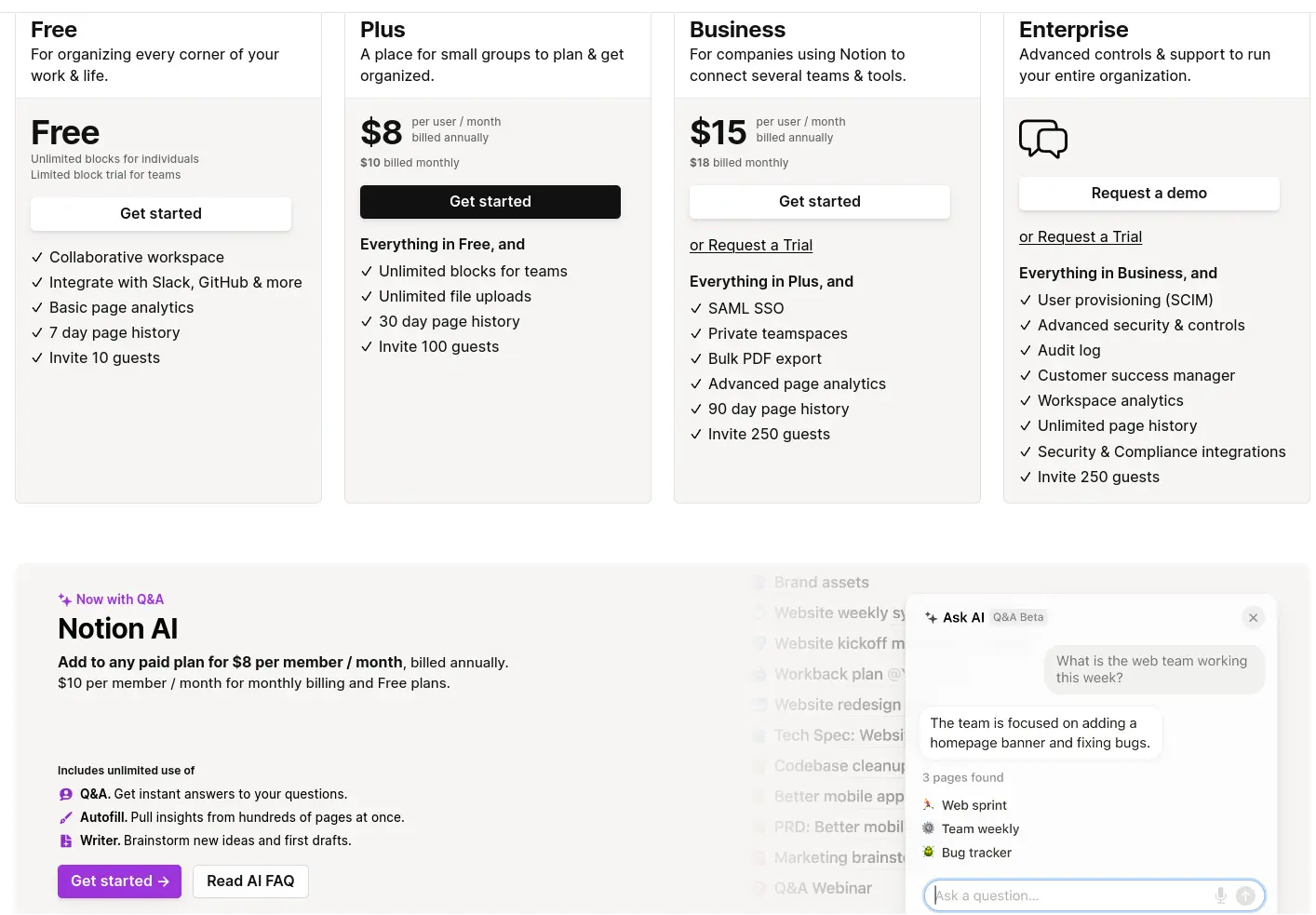Viewport: 1316px width, 915px height.
Task: Open the Read AI FAQ button
Action: pos(250,881)
